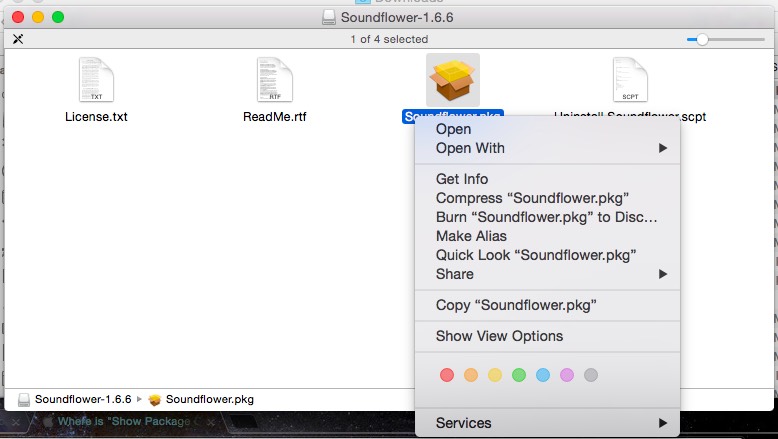Choose Show View Options
The image size is (778, 439).
click(547, 336)
